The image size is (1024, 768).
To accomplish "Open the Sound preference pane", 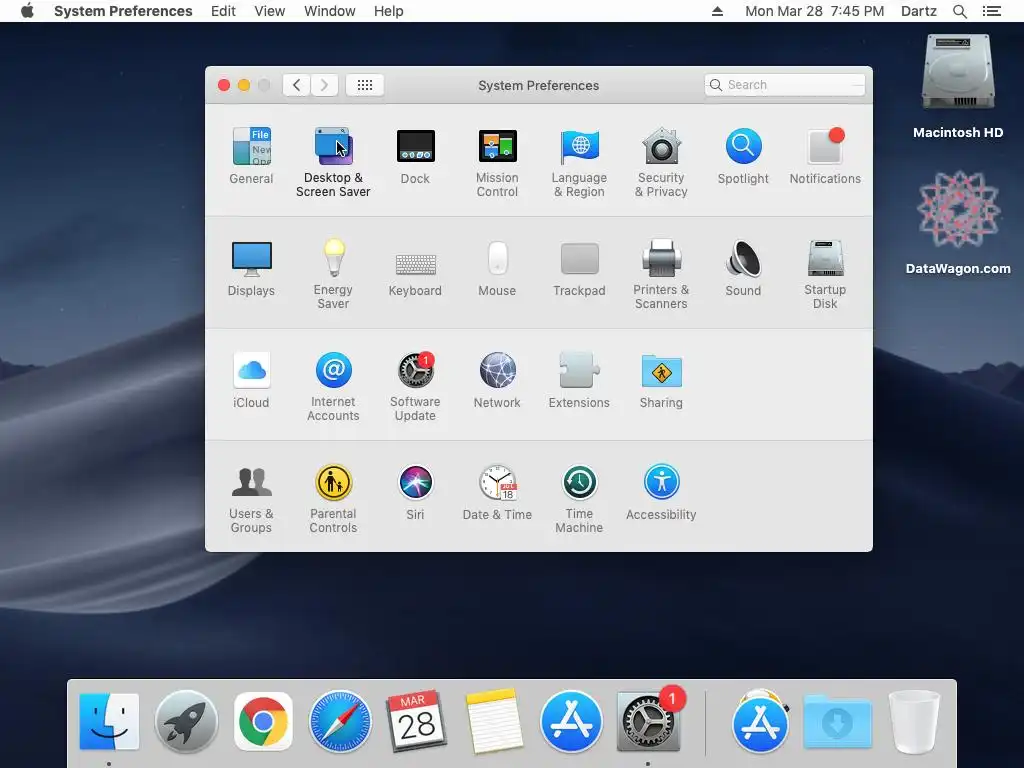I will [743, 268].
